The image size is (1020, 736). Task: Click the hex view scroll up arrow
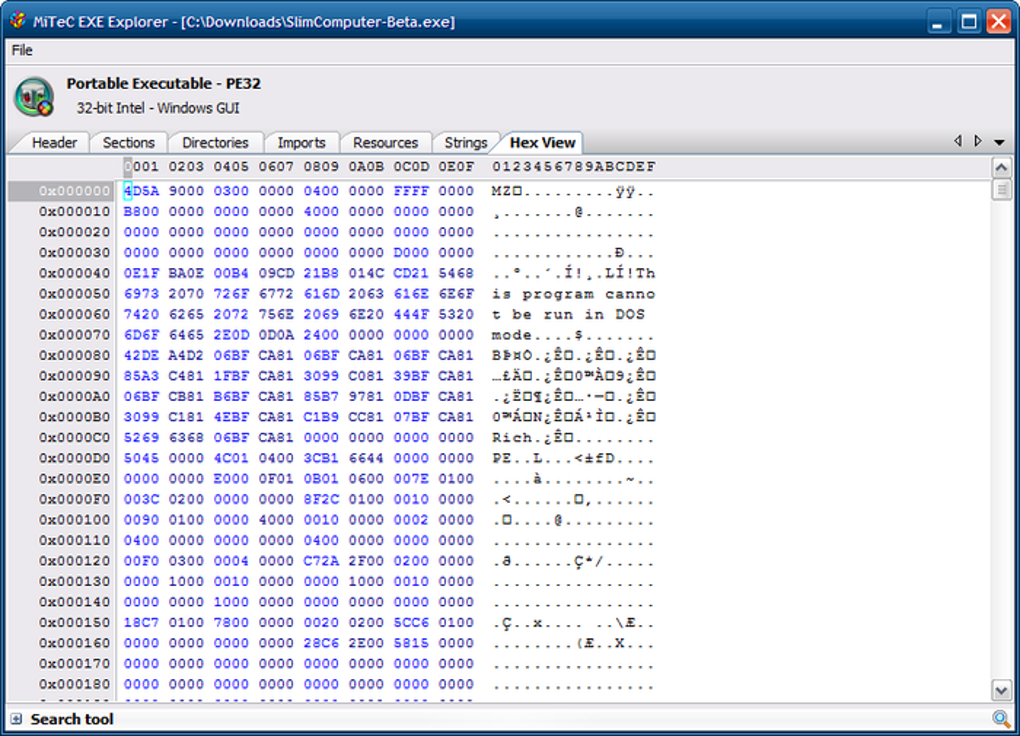point(1001,168)
